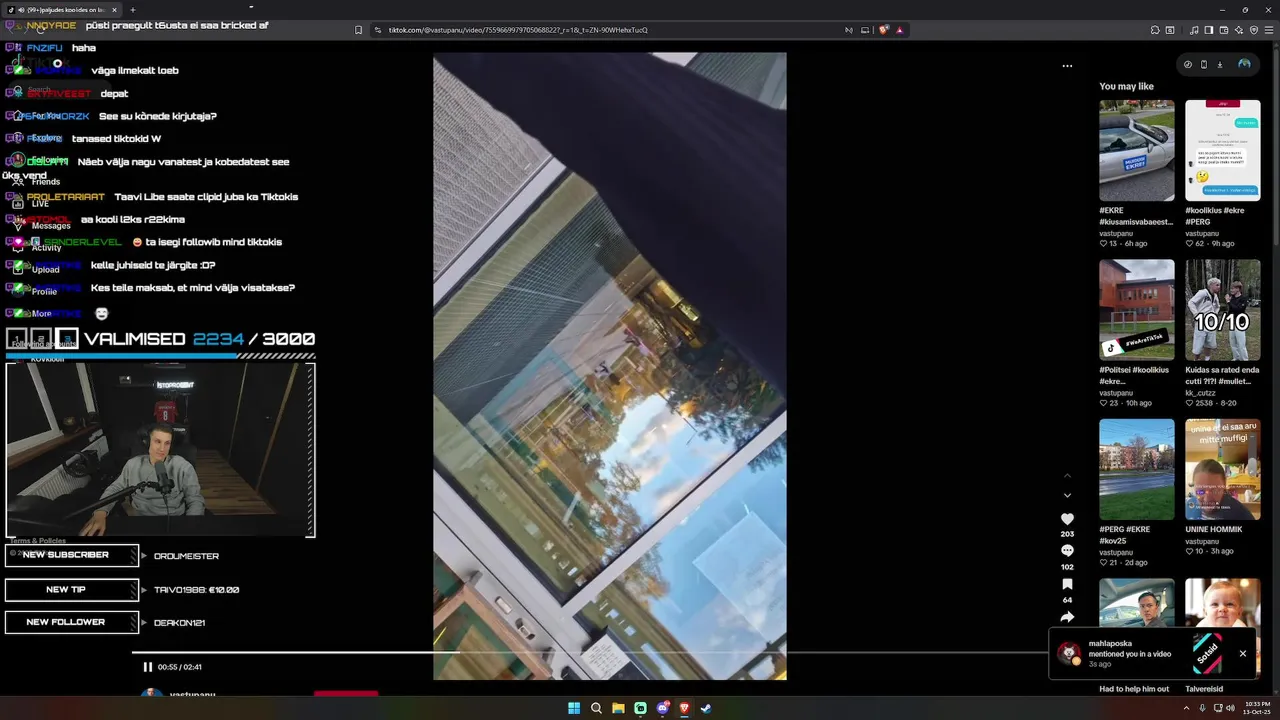Click the 'Kuidas sa rated enda cutti' title
This screenshot has height=720, width=1280.
(x=1222, y=375)
